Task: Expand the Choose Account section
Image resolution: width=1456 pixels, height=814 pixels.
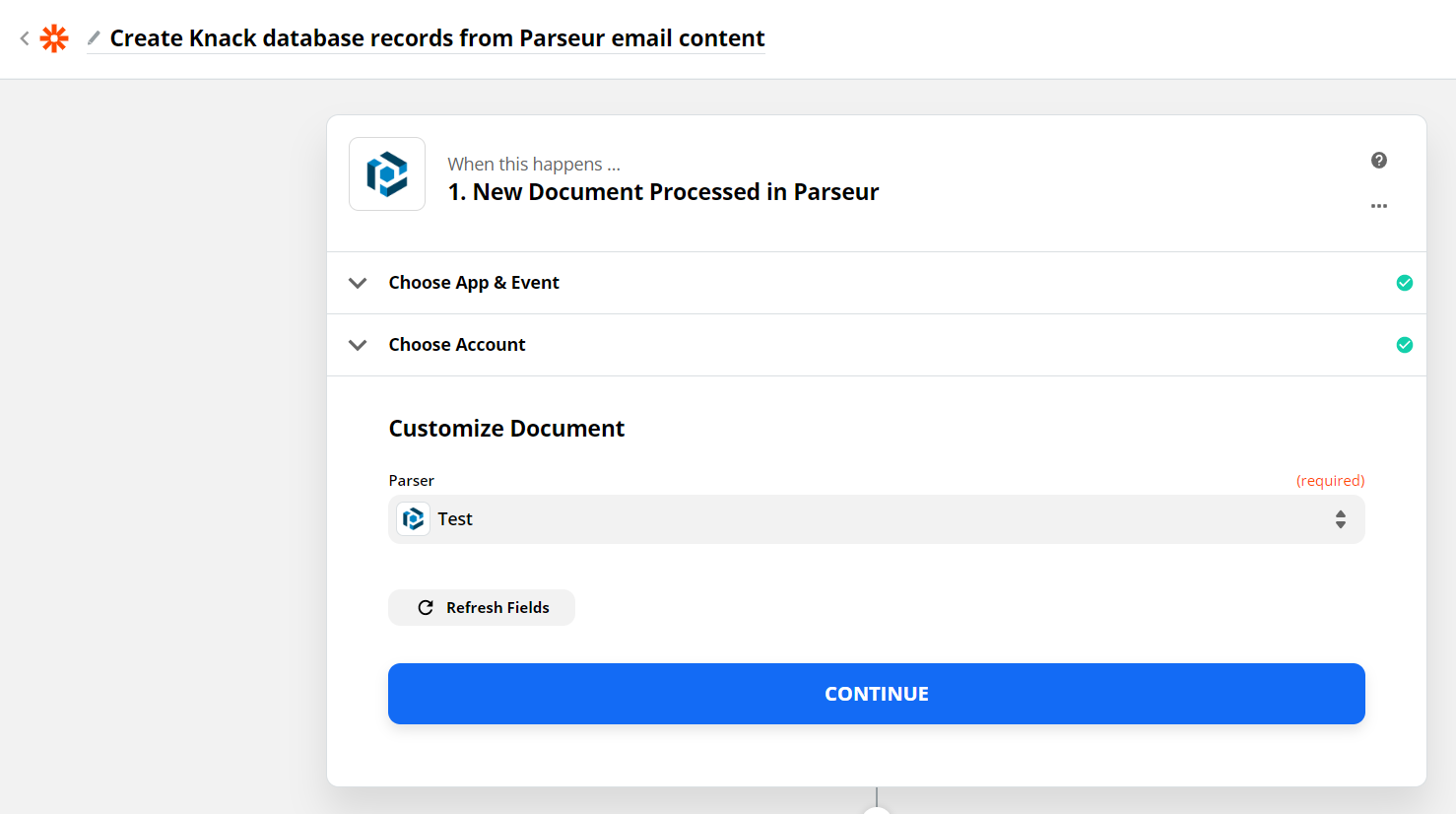Action: click(x=358, y=345)
